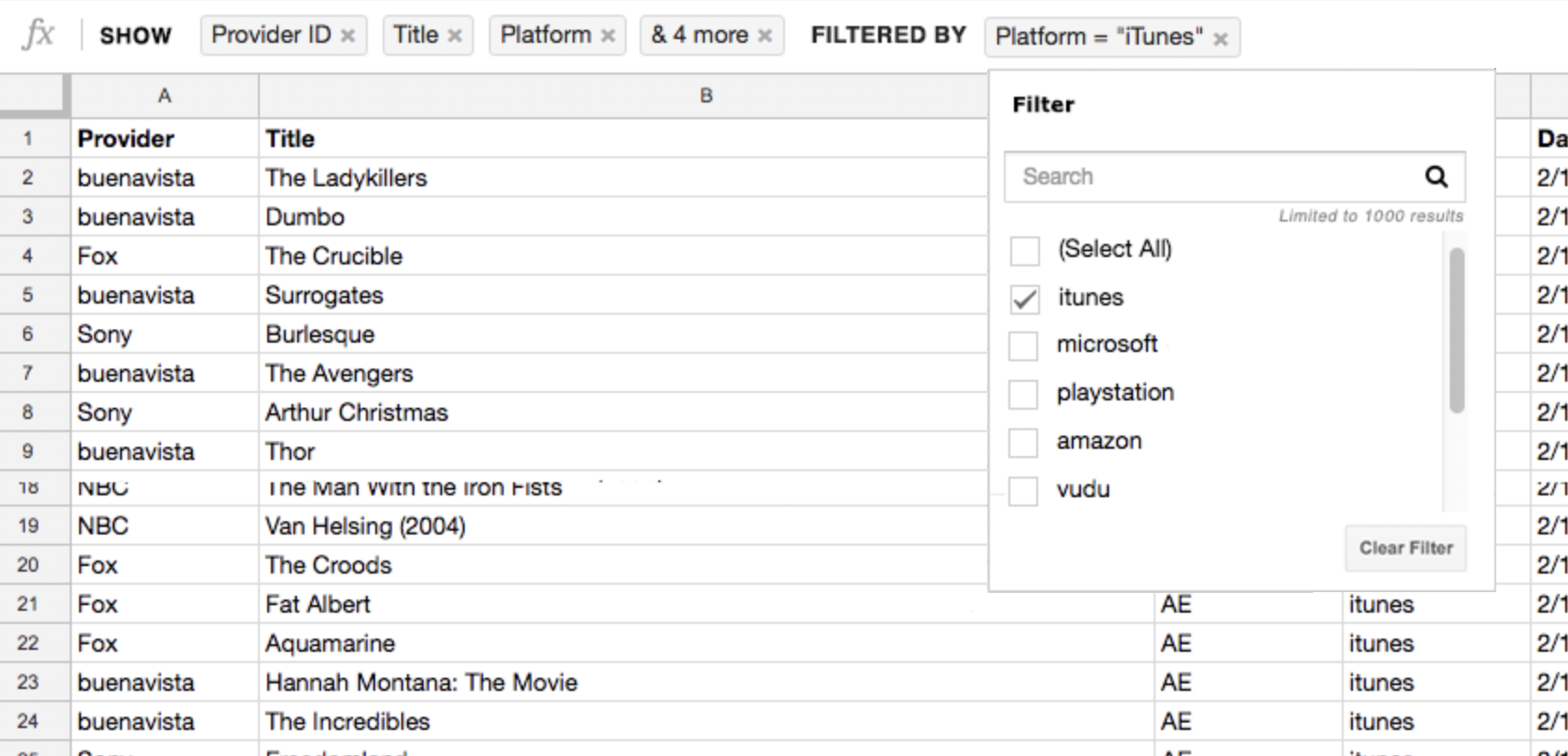This screenshot has width=1568, height=756.
Task: Click the fx formula icon
Action: point(38,34)
